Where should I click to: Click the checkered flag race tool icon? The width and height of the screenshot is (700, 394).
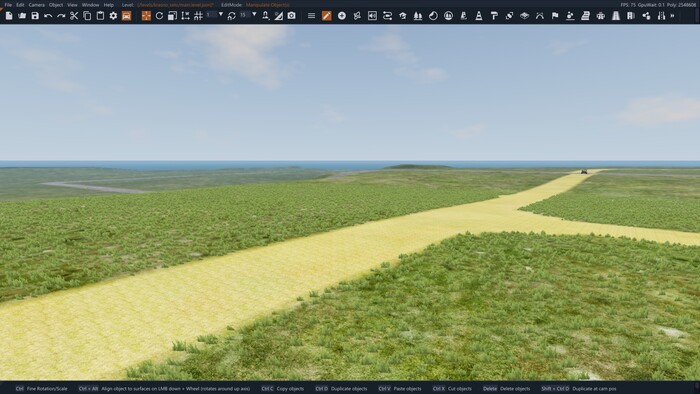pos(555,16)
